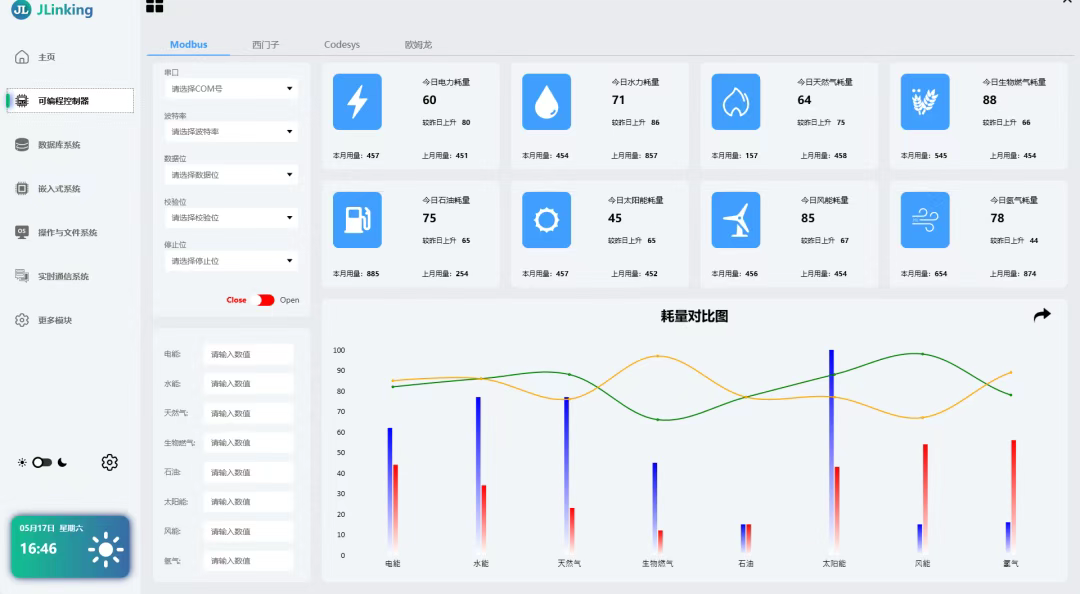Click the water consumption droplet icon

tap(545, 101)
